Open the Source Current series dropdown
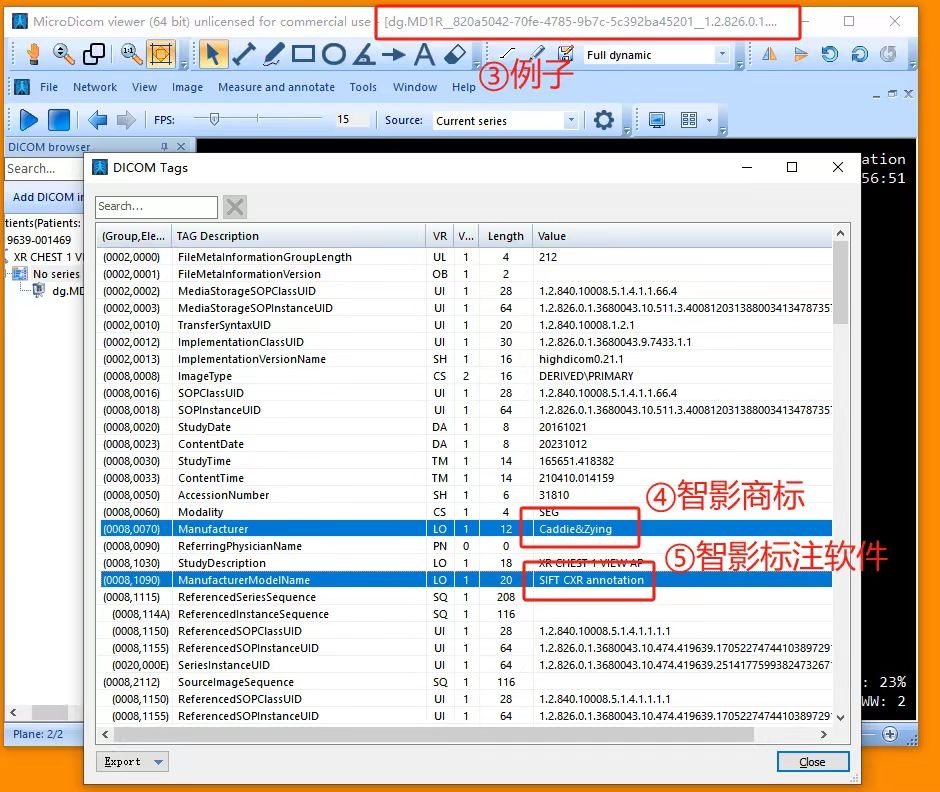 click(x=571, y=120)
